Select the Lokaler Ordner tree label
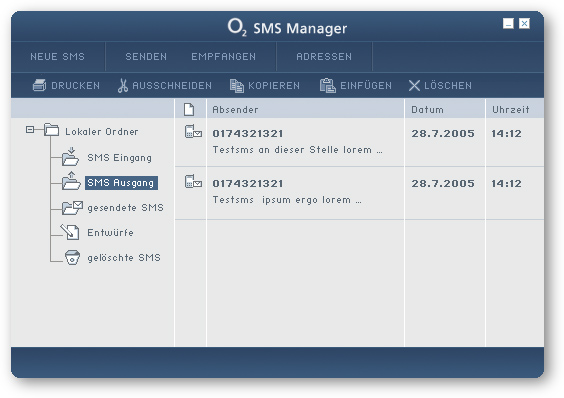564x398 pixels. tap(101, 131)
